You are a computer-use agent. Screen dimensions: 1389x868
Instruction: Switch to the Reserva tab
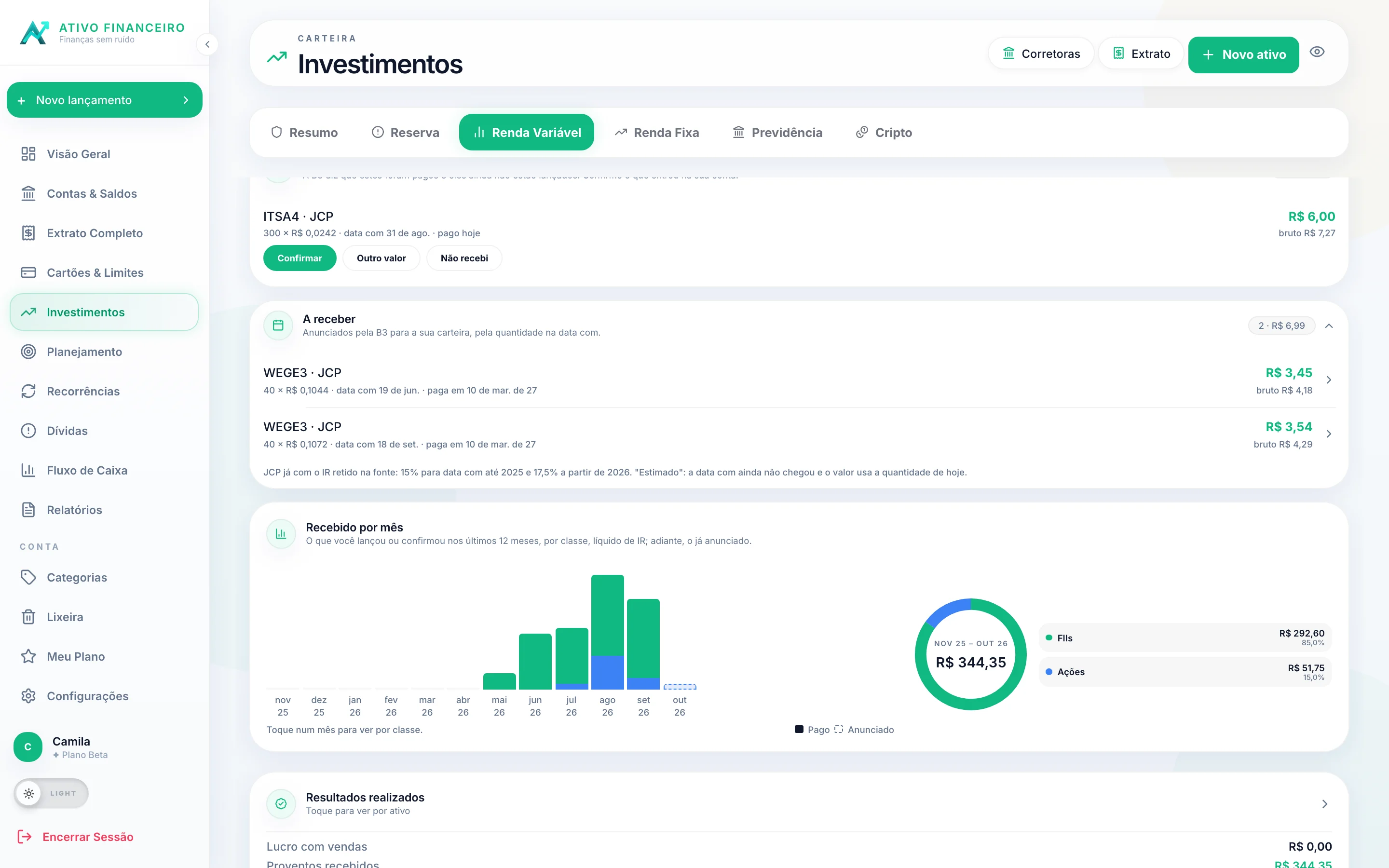pyautogui.click(x=405, y=133)
